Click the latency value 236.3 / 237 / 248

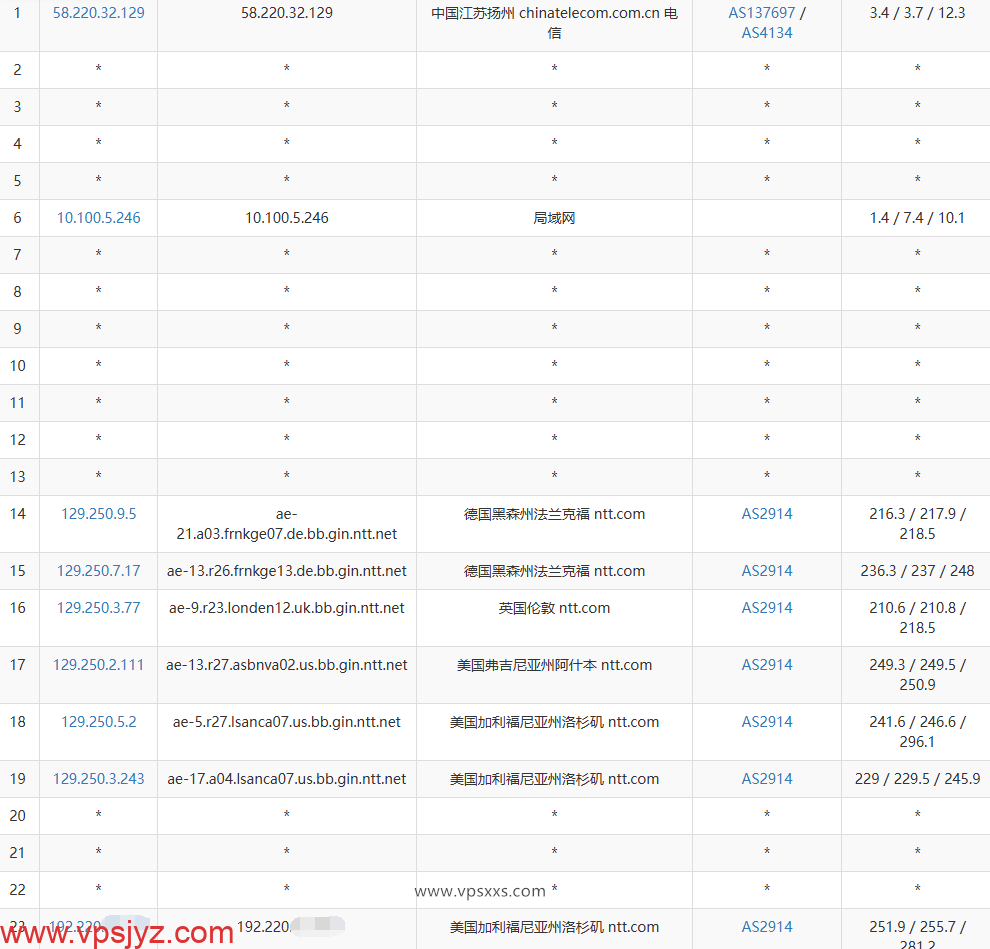(x=917, y=571)
